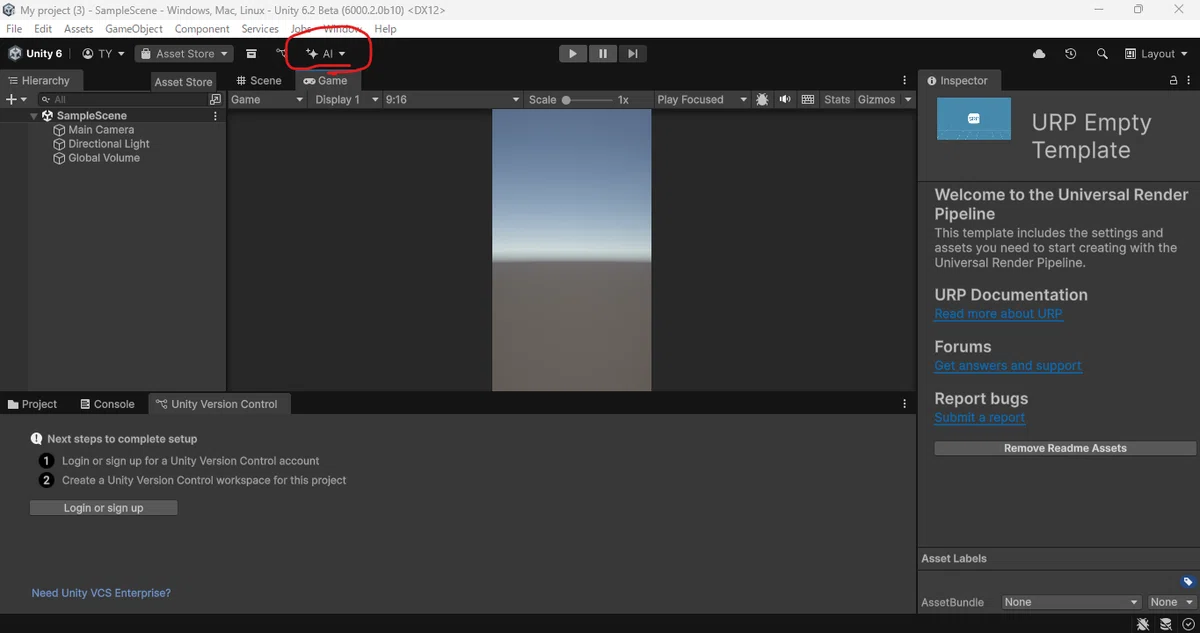Viewport: 1200px width, 633px height.
Task: Open the SampleScene three-dot options menu
Action: pyautogui.click(x=215, y=116)
